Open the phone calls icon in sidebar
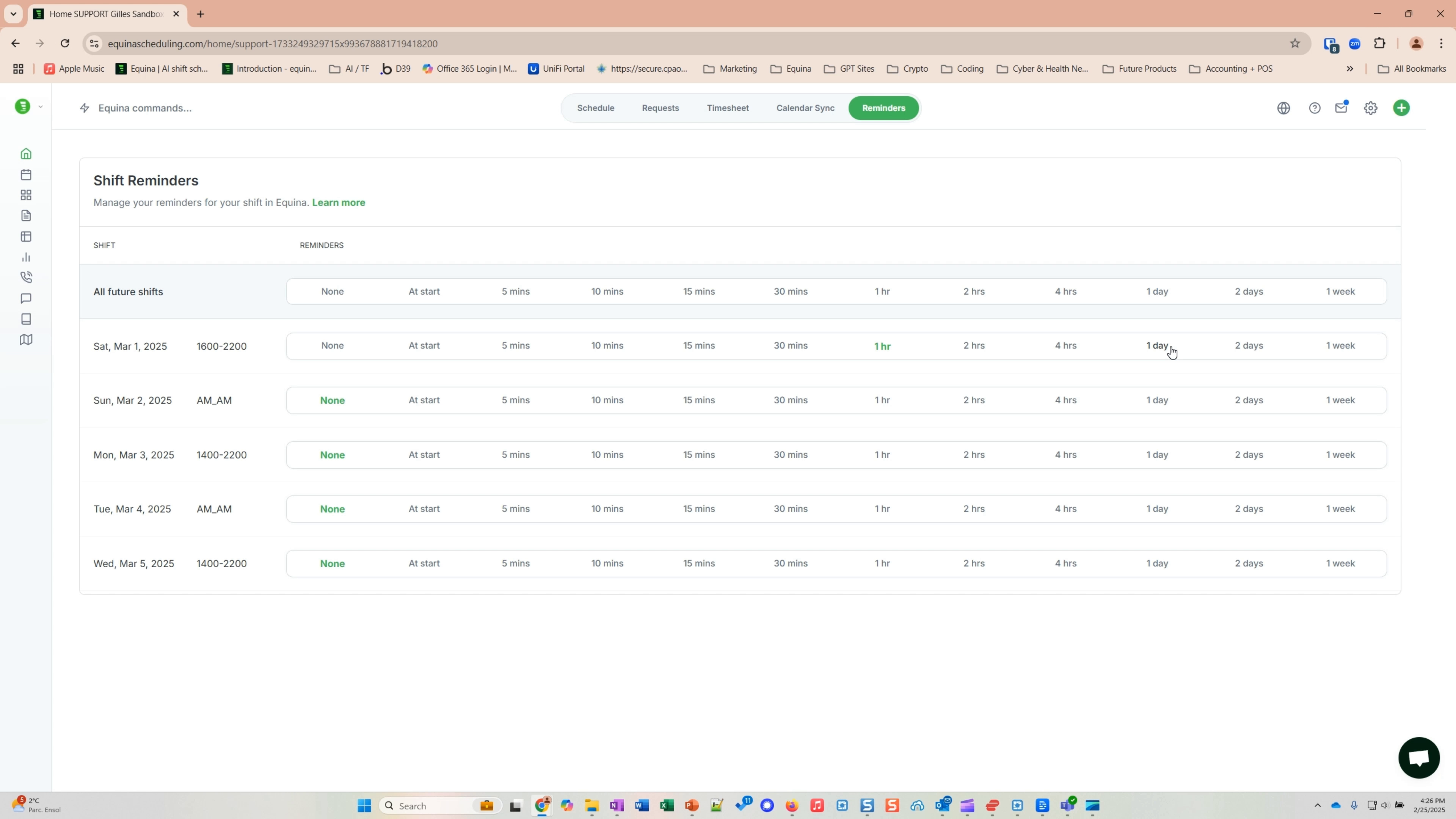Screen dimensions: 1456x819 point(26,277)
